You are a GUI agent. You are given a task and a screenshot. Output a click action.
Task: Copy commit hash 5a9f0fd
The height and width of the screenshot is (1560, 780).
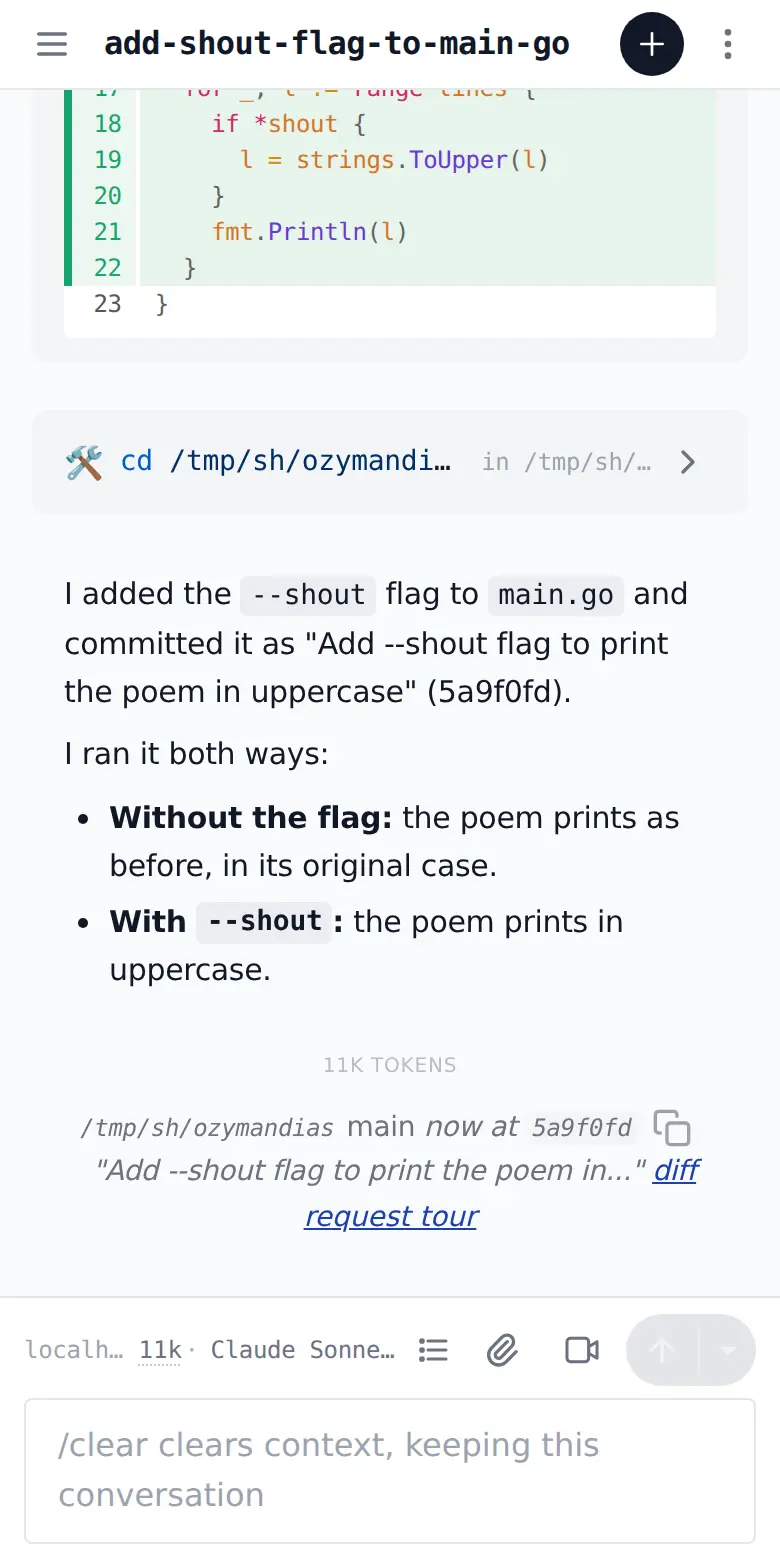[672, 1128]
